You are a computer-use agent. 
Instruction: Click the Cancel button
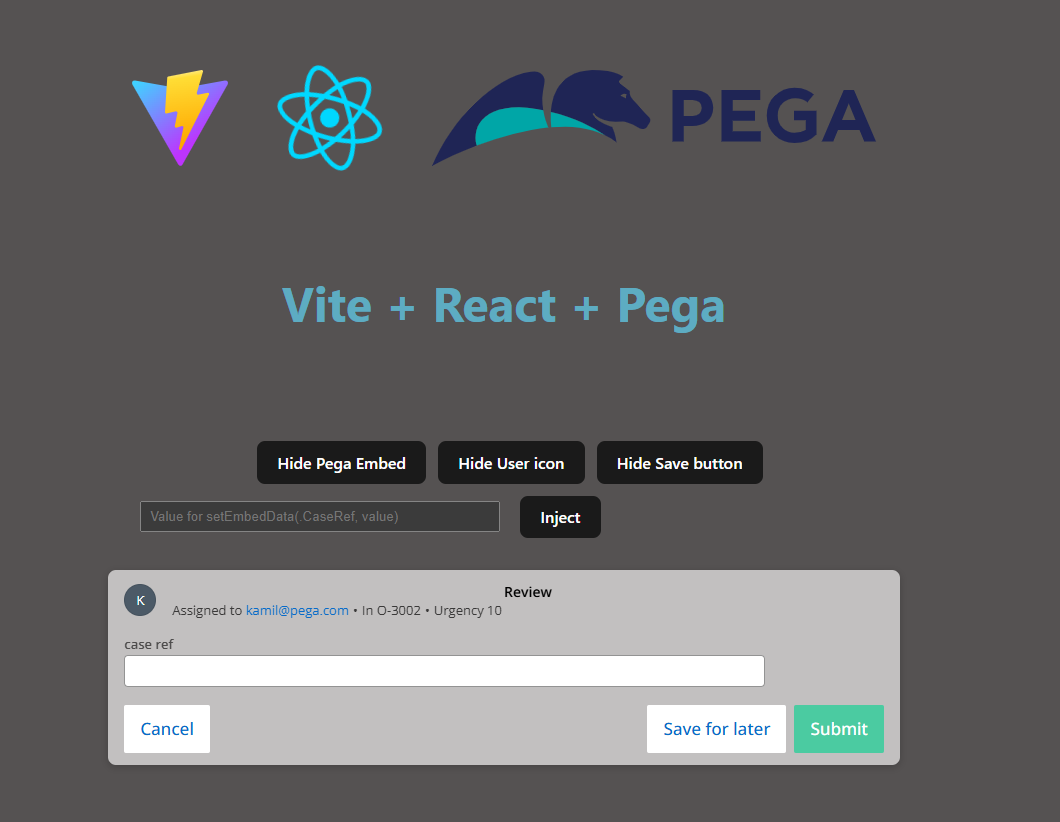167,729
